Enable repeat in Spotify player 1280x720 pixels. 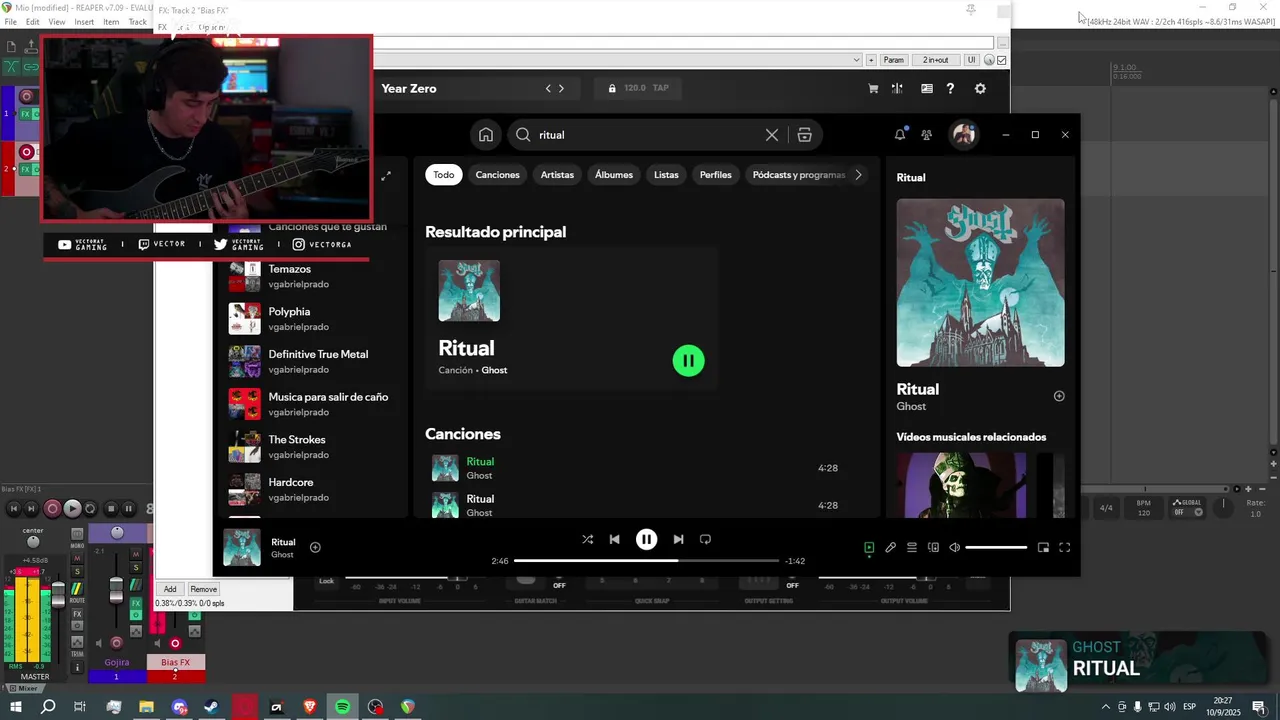(705, 539)
